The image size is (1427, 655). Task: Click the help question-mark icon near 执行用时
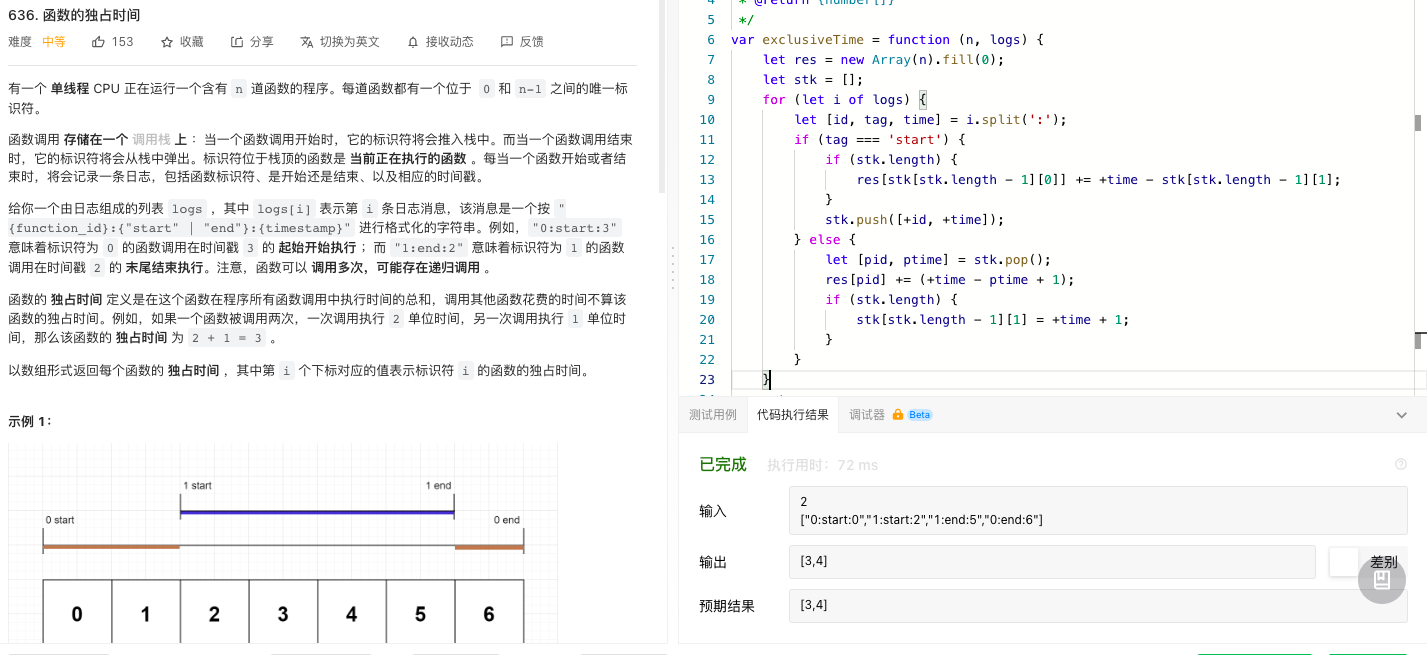click(1401, 464)
